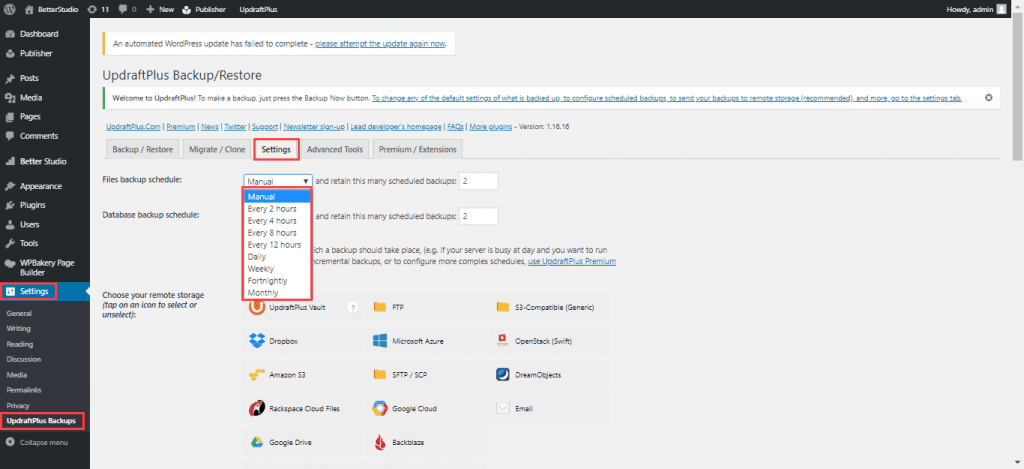Open Discussion settings submenu
The width and height of the screenshot is (1024, 469).
pyautogui.click(x=24, y=359)
